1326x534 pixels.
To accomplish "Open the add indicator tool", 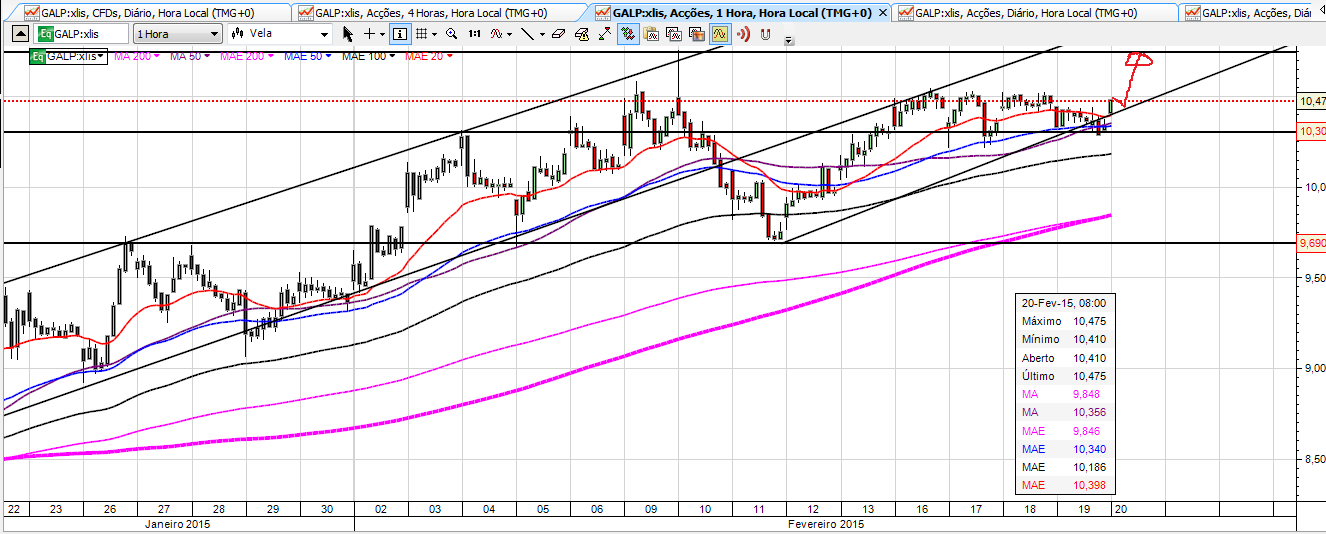I will click(496, 34).
